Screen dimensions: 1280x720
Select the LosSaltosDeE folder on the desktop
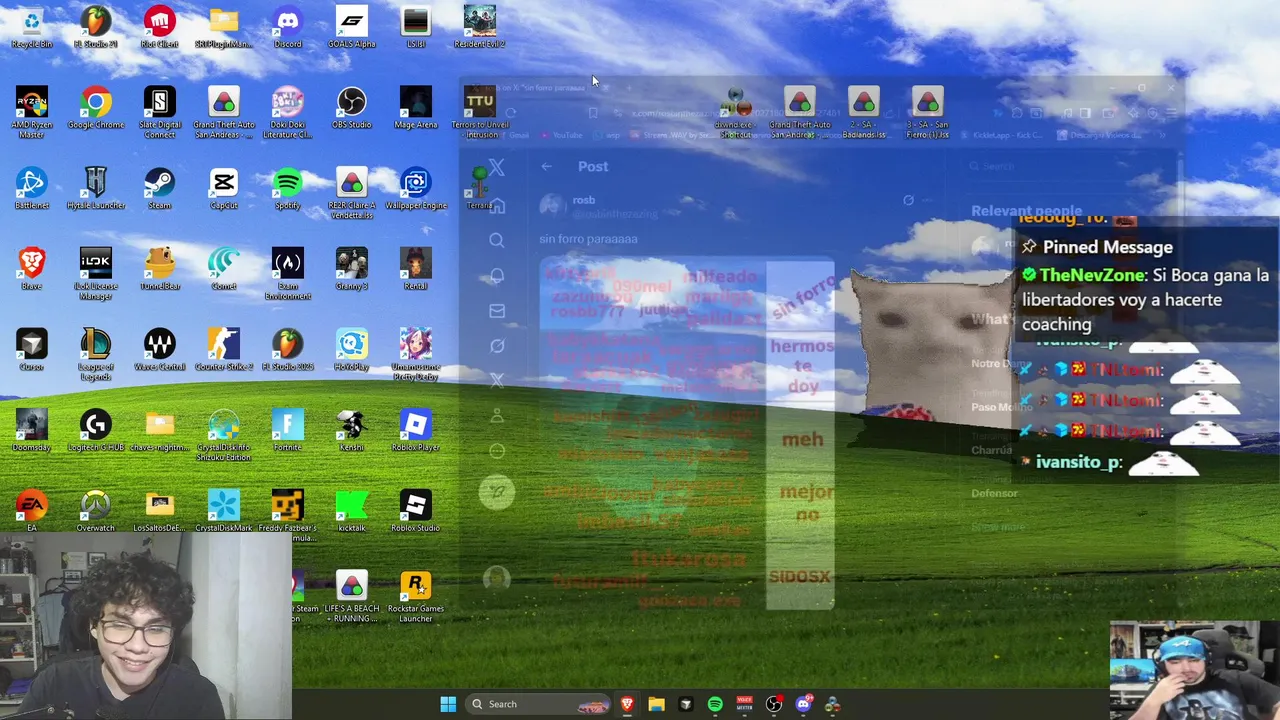point(160,512)
